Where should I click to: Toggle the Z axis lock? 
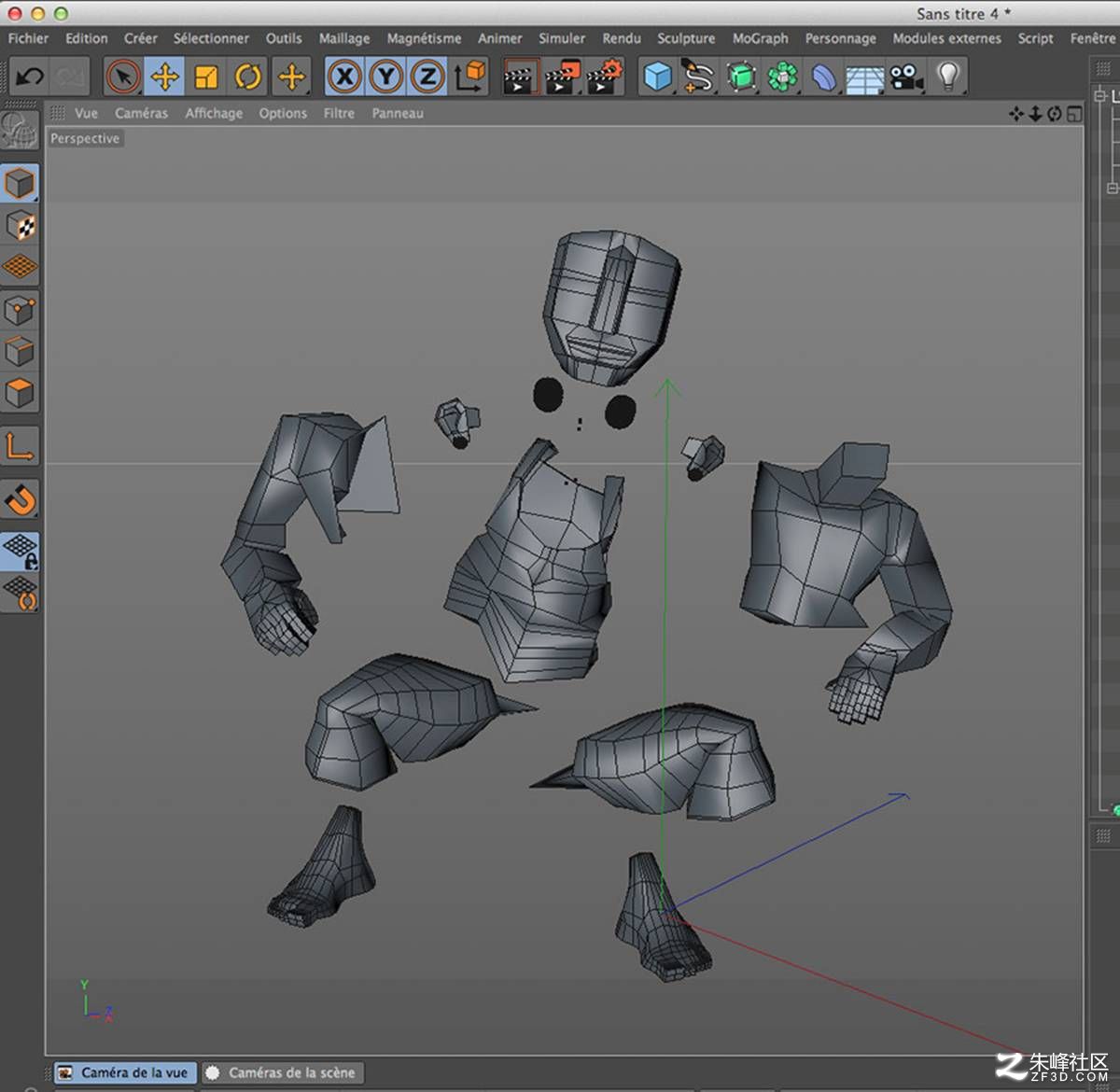(427, 77)
